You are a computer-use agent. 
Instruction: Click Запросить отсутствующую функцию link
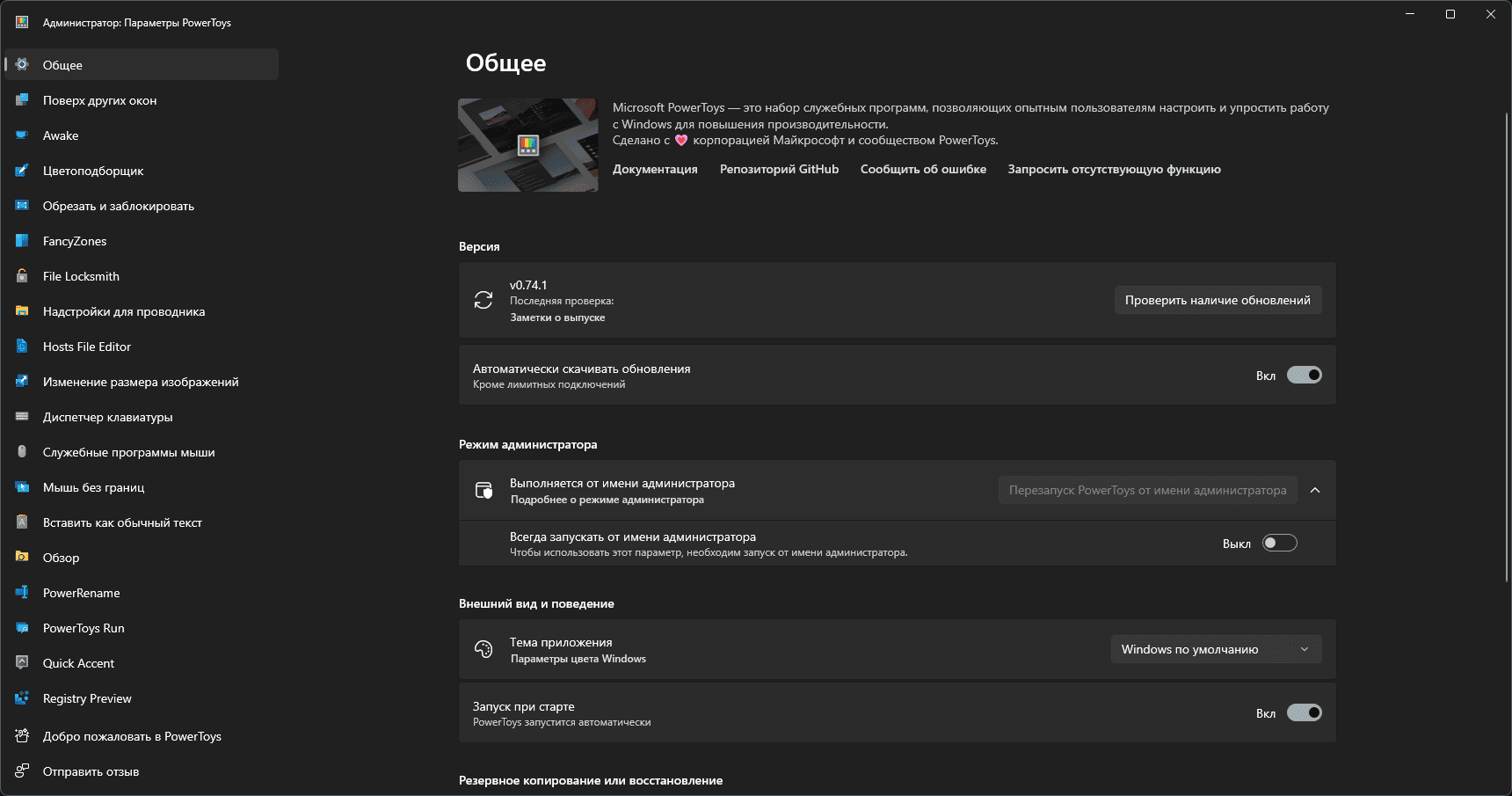point(1114,169)
